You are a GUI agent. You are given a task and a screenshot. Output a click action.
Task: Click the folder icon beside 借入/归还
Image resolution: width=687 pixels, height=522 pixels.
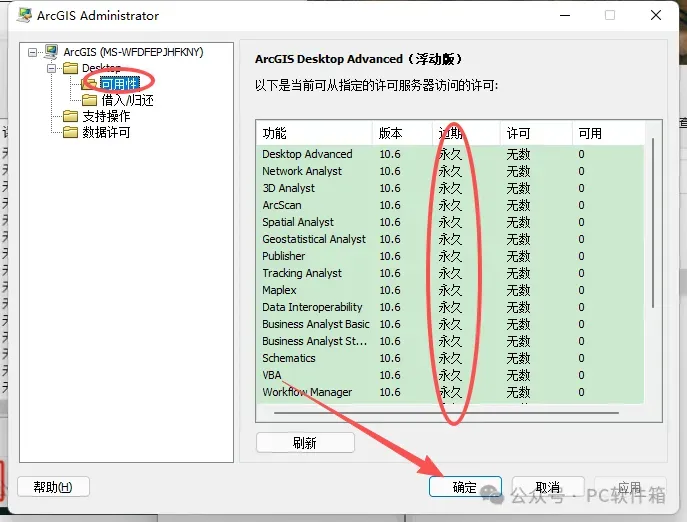pyautogui.click(x=89, y=100)
